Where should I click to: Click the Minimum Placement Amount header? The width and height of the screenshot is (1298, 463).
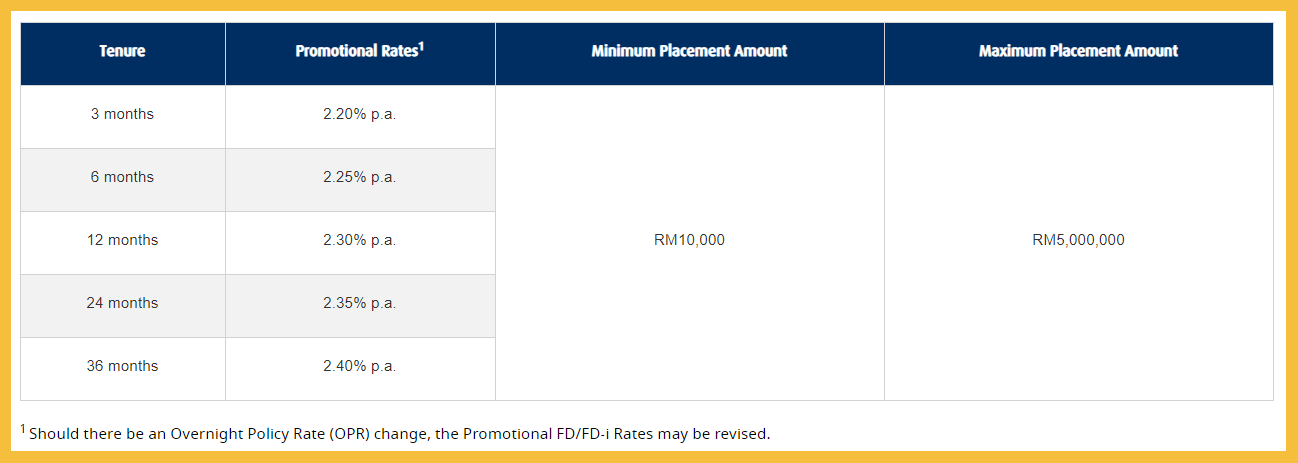pyautogui.click(x=689, y=51)
